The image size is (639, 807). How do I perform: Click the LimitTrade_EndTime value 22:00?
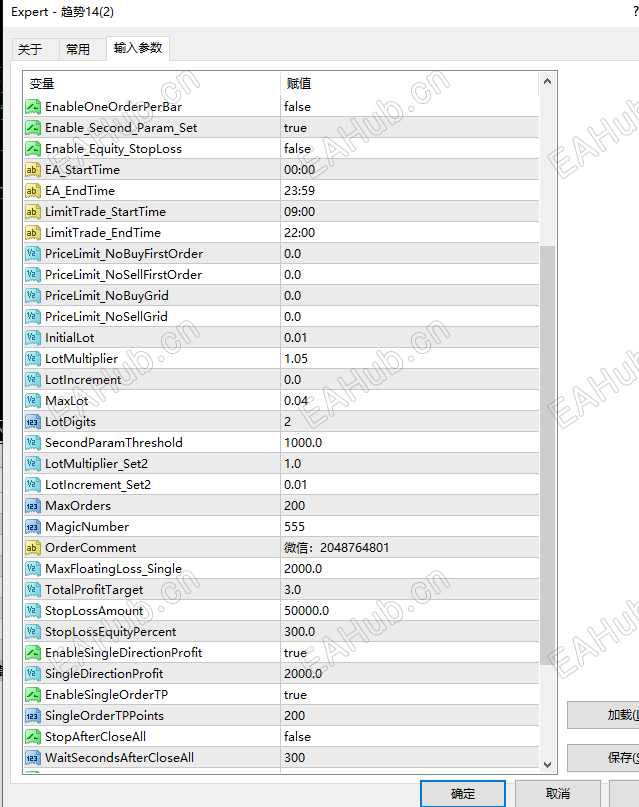pos(299,233)
